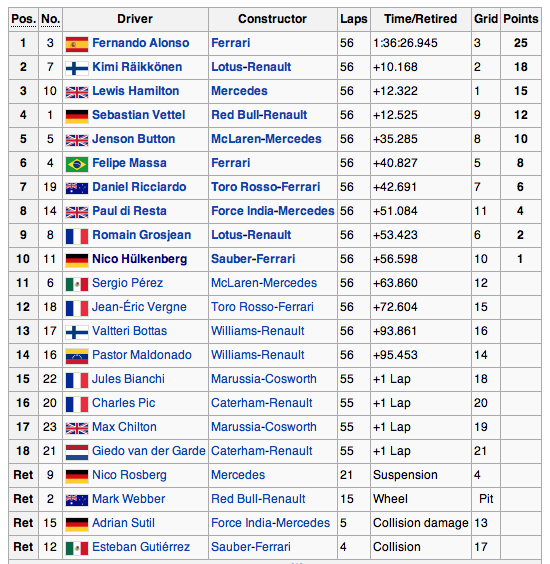Open the Lotus-Renault link in Räikkönen's row
The image size is (550, 564).
point(251,67)
